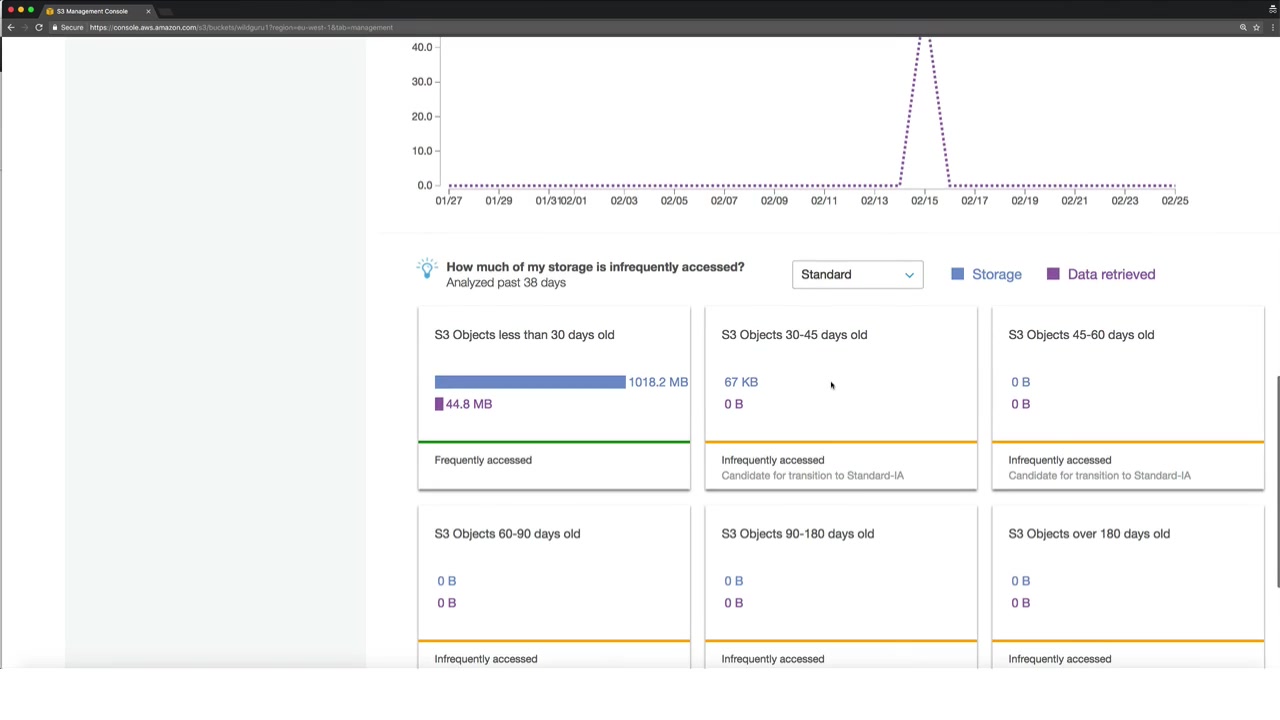Click the browser back arrow
Screen dimensions: 1280x720
[11, 27]
